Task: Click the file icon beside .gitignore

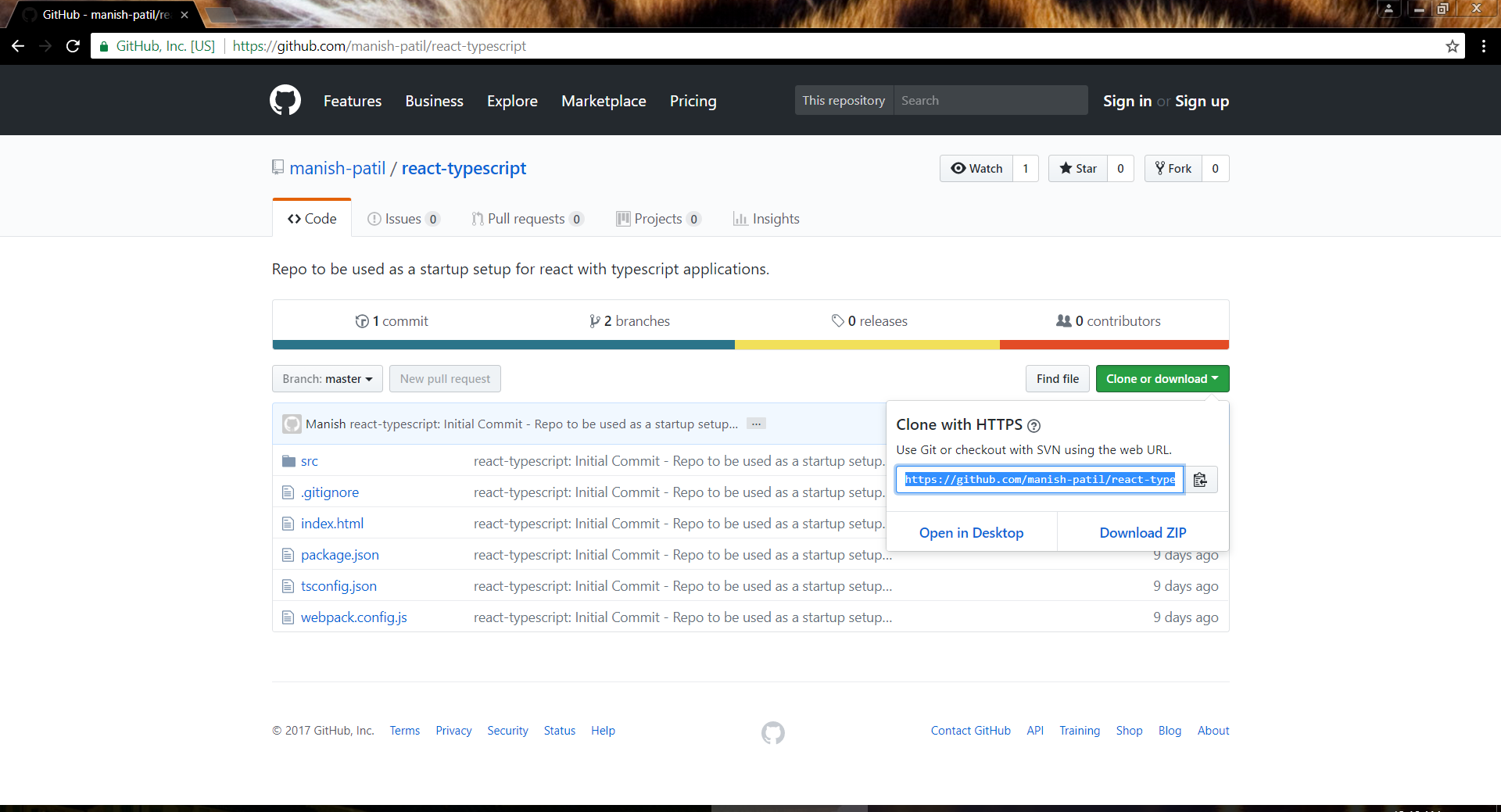Action: click(x=288, y=492)
